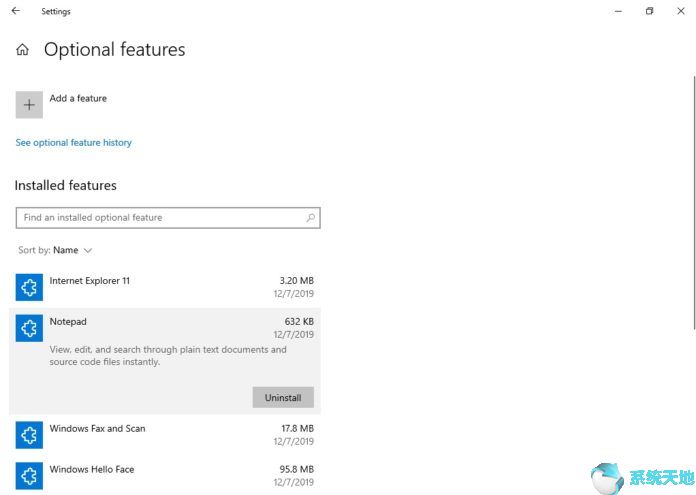Select the Windows Hello Face icon
Screen dimensions: 696x495
click(29, 476)
